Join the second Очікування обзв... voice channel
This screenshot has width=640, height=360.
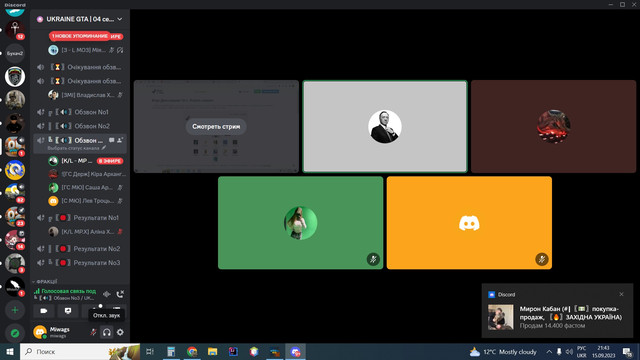(x=80, y=81)
